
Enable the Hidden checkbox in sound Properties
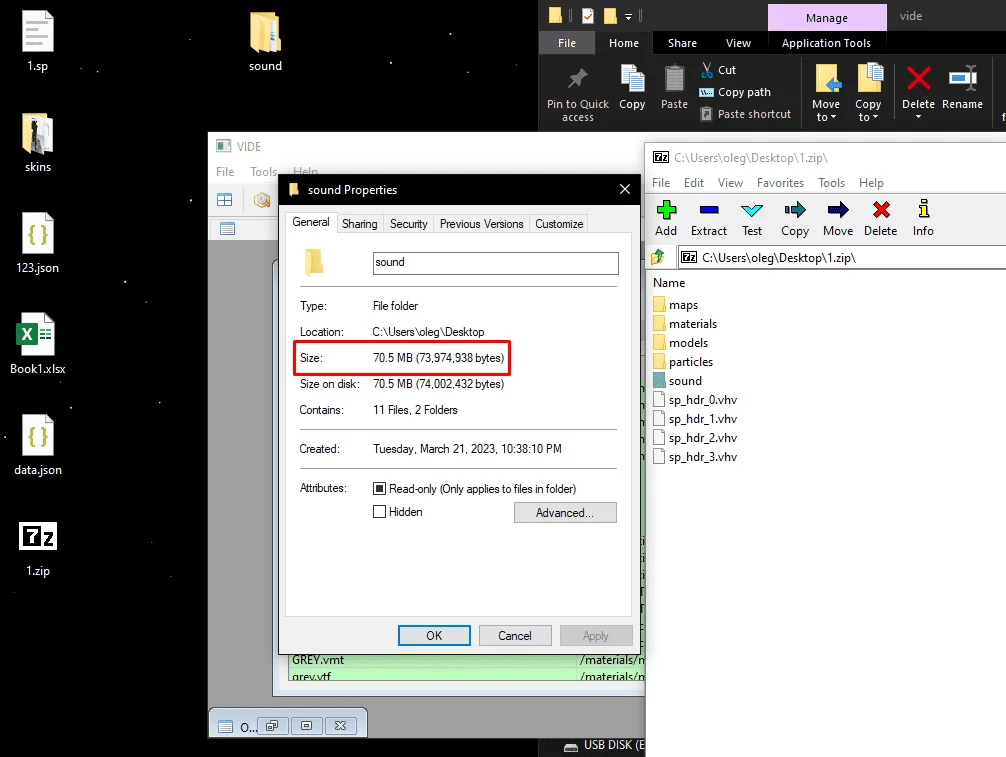379,511
